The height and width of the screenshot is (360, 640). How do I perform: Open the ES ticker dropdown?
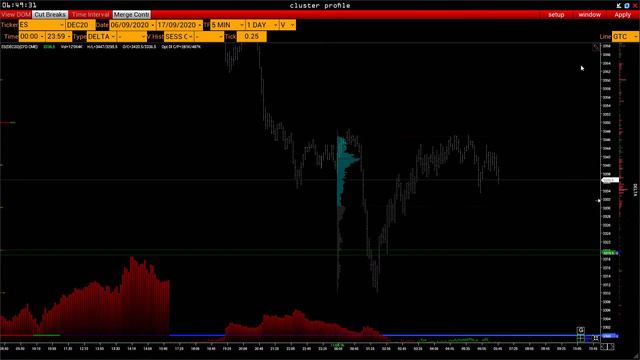(42, 25)
